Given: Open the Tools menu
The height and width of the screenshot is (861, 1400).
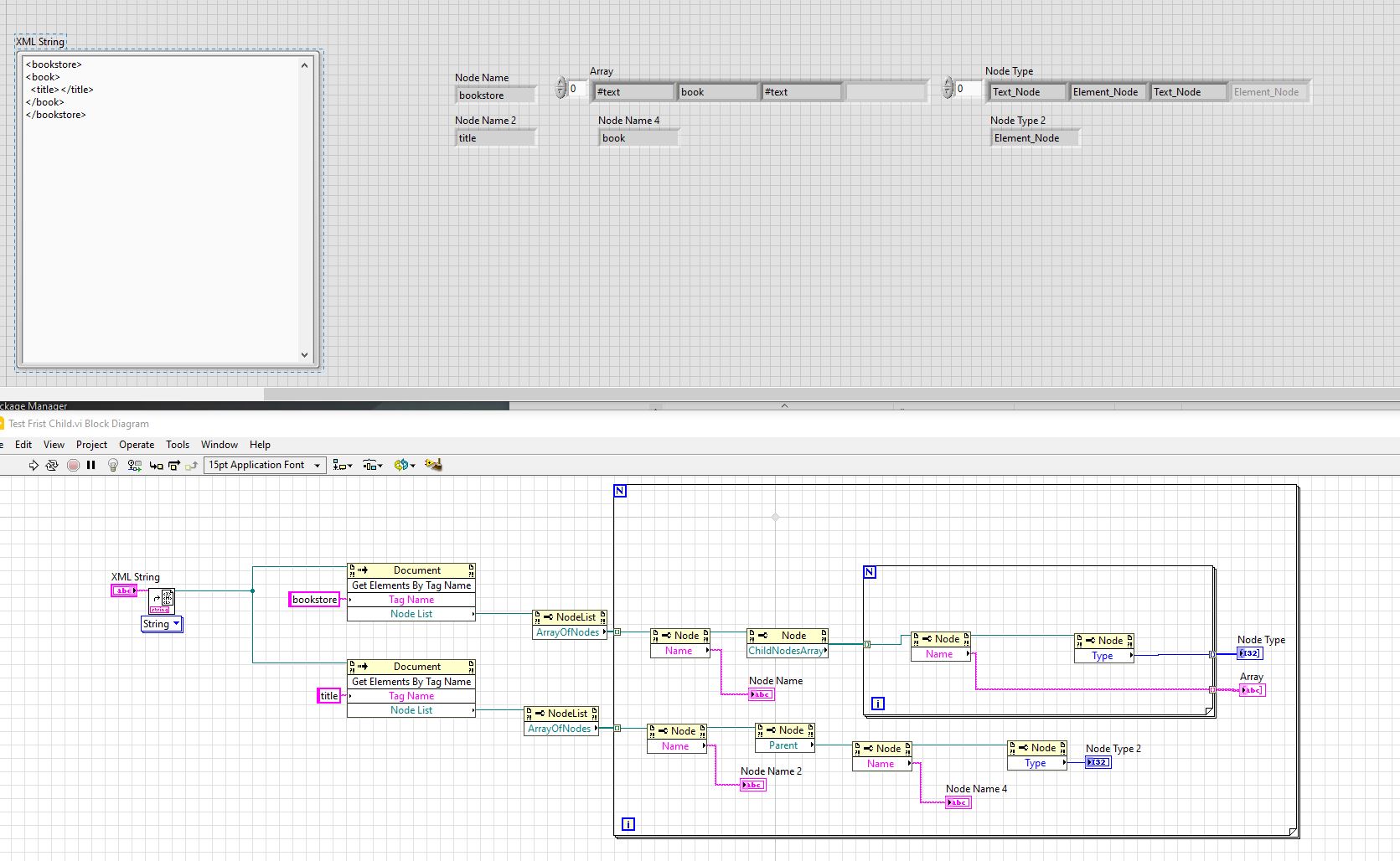Looking at the screenshot, I should pyautogui.click(x=177, y=445).
